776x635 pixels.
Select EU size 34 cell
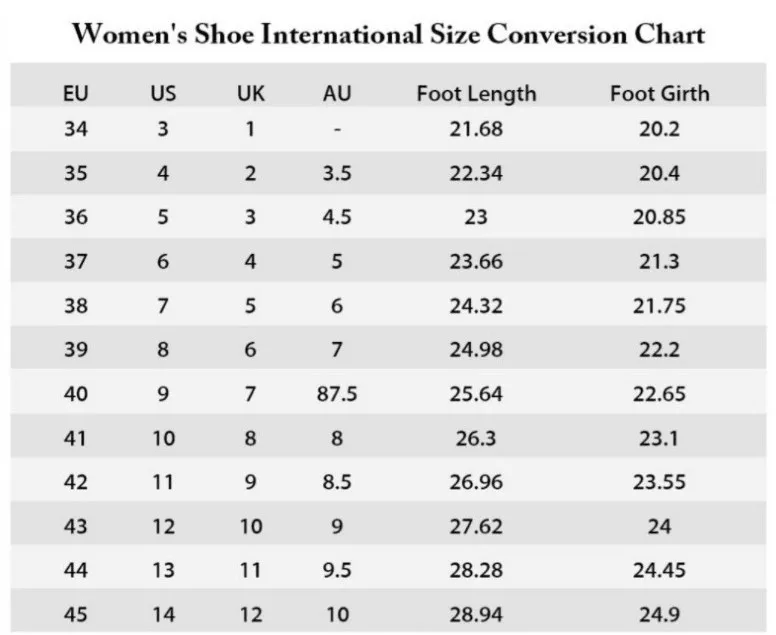point(75,129)
